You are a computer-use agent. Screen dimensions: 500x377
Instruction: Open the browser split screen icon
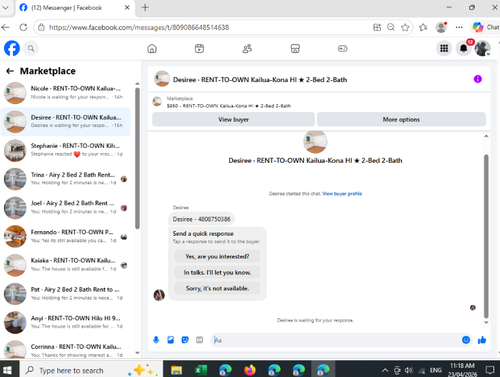coord(377,27)
